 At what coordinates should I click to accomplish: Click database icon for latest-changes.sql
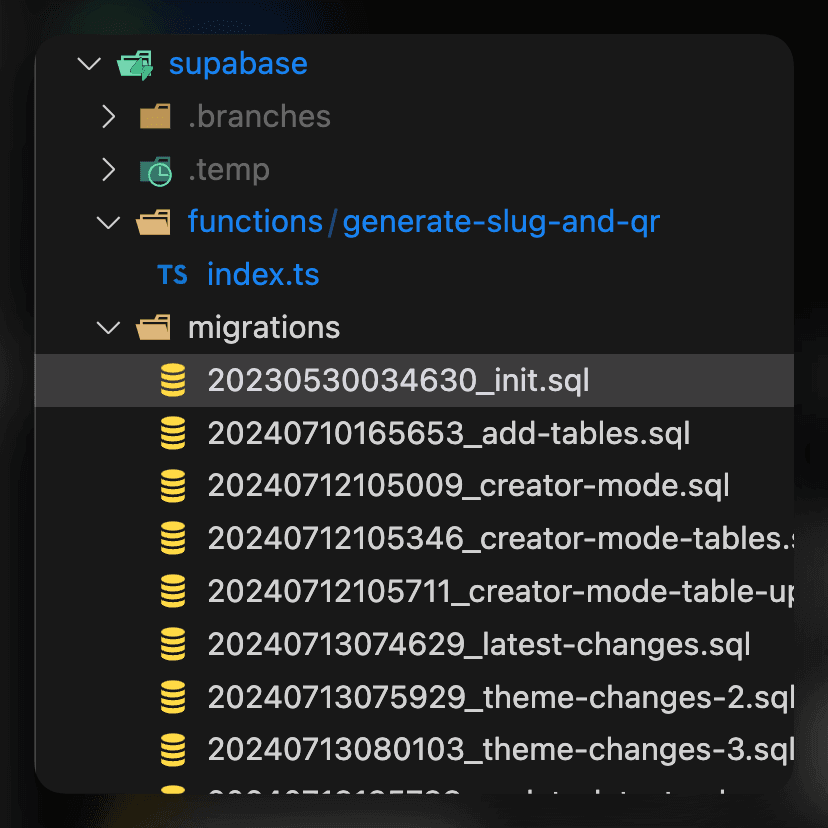tap(173, 643)
